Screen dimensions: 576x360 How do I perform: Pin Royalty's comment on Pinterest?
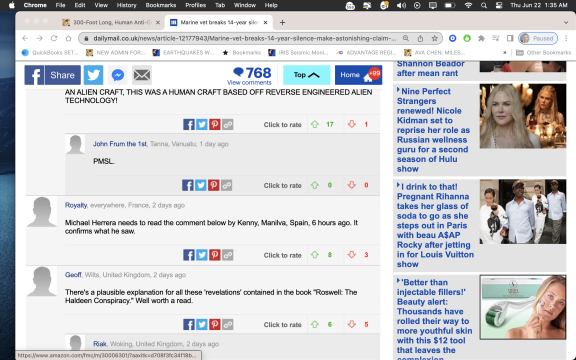click(215, 255)
